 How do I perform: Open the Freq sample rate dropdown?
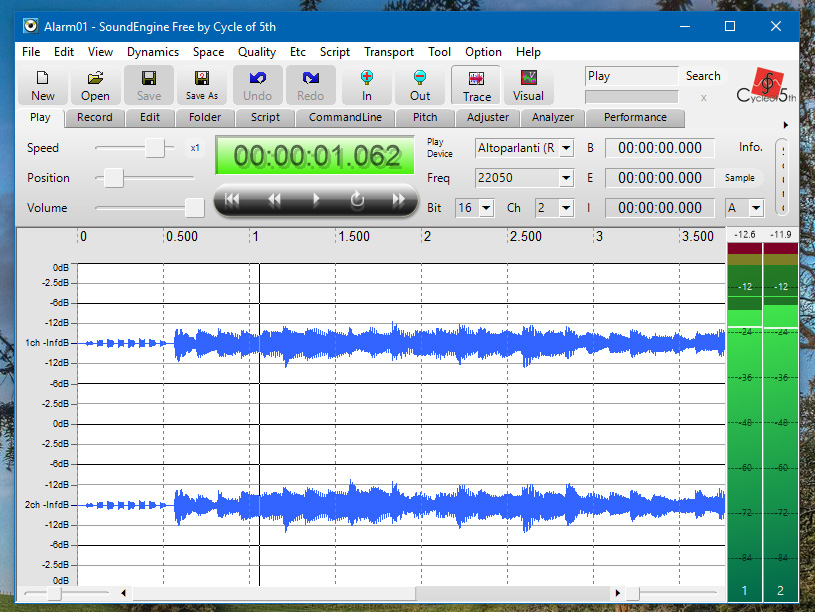566,178
